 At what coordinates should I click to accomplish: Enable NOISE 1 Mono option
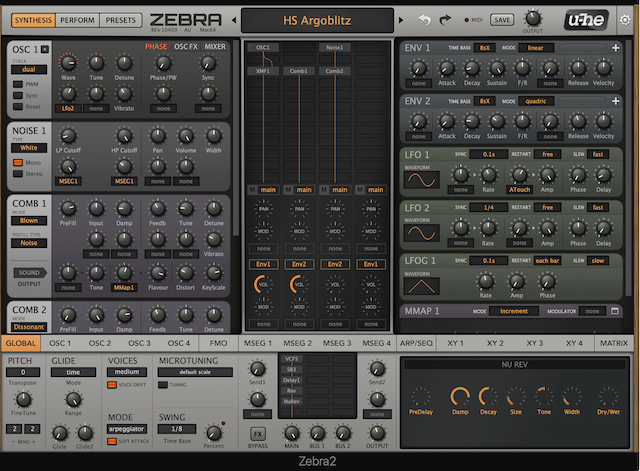18,162
